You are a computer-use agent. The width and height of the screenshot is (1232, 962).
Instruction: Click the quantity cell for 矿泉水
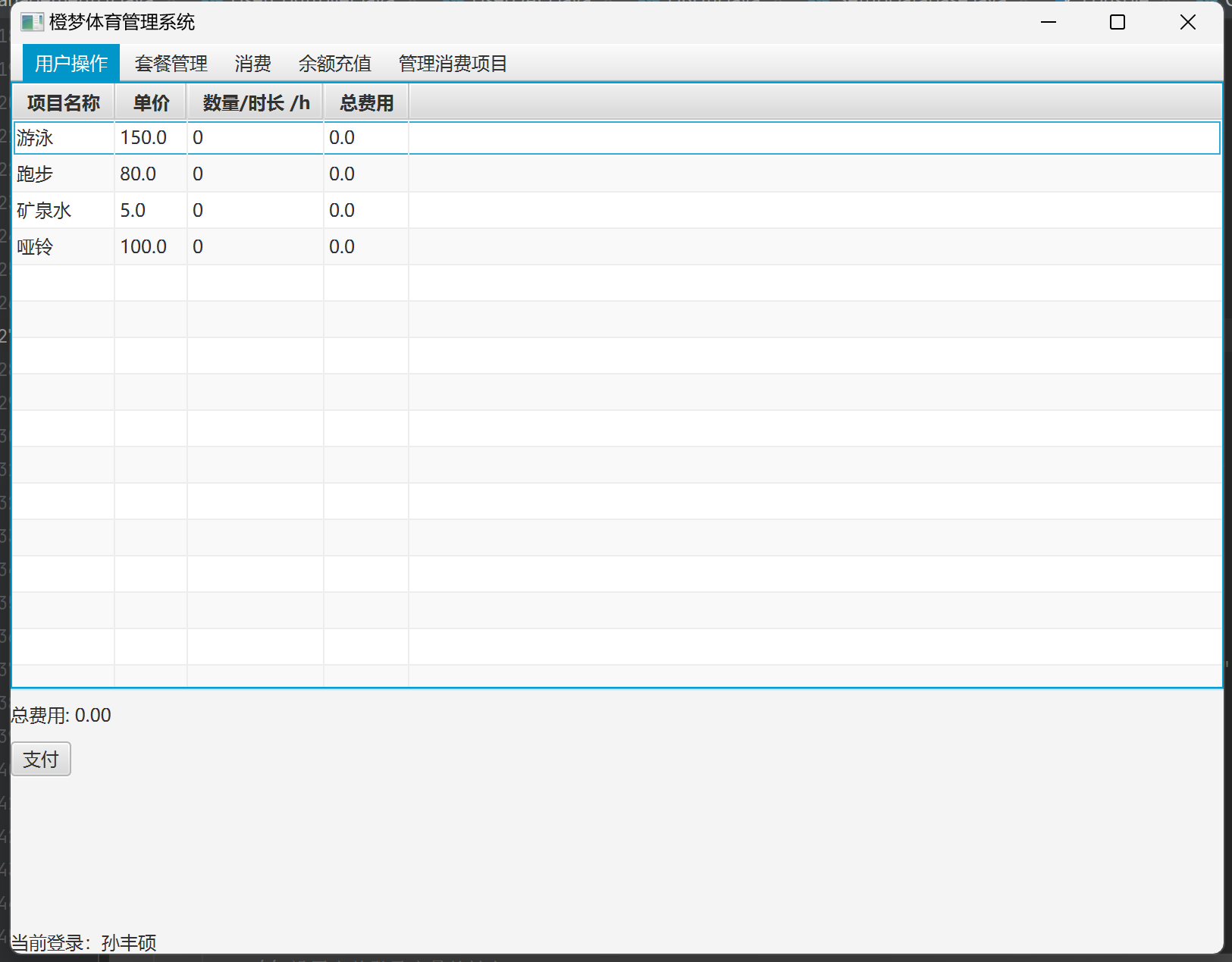pos(255,211)
